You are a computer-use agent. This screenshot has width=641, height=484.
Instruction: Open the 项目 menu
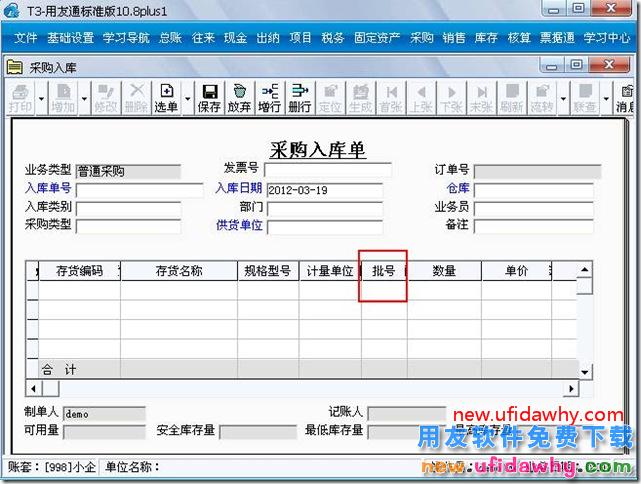(300, 38)
